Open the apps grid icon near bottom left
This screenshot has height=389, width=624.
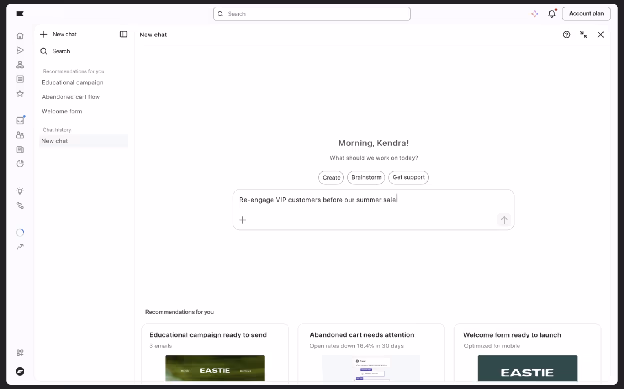click(x=20, y=352)
